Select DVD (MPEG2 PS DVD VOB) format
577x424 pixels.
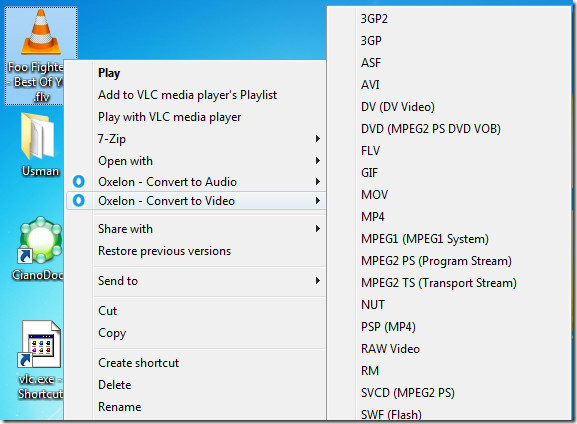tap(431, 129)
